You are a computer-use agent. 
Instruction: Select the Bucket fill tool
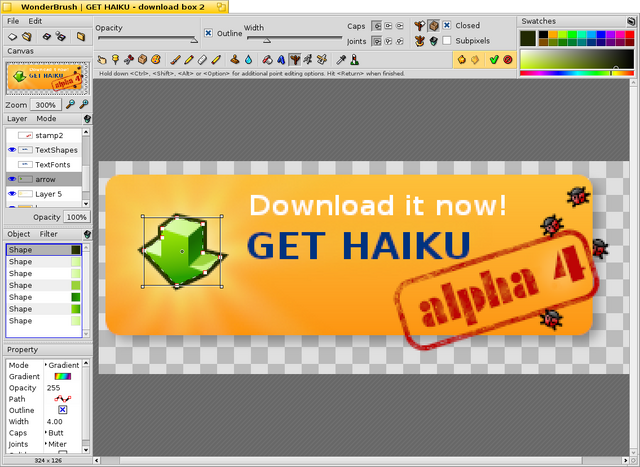[x=267, y=60]
